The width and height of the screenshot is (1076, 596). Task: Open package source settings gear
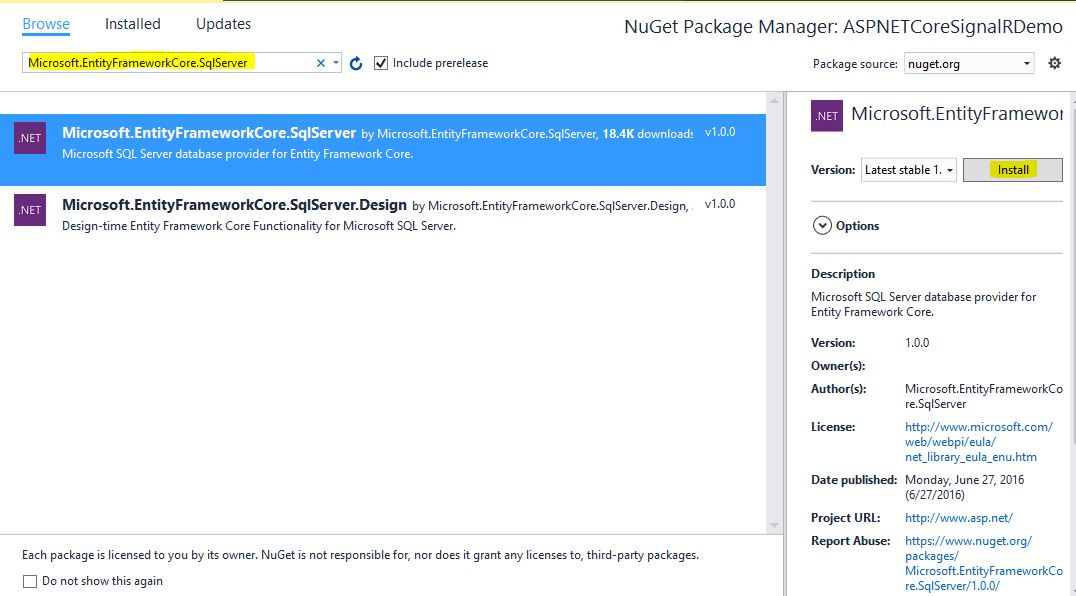(1055, 63)
